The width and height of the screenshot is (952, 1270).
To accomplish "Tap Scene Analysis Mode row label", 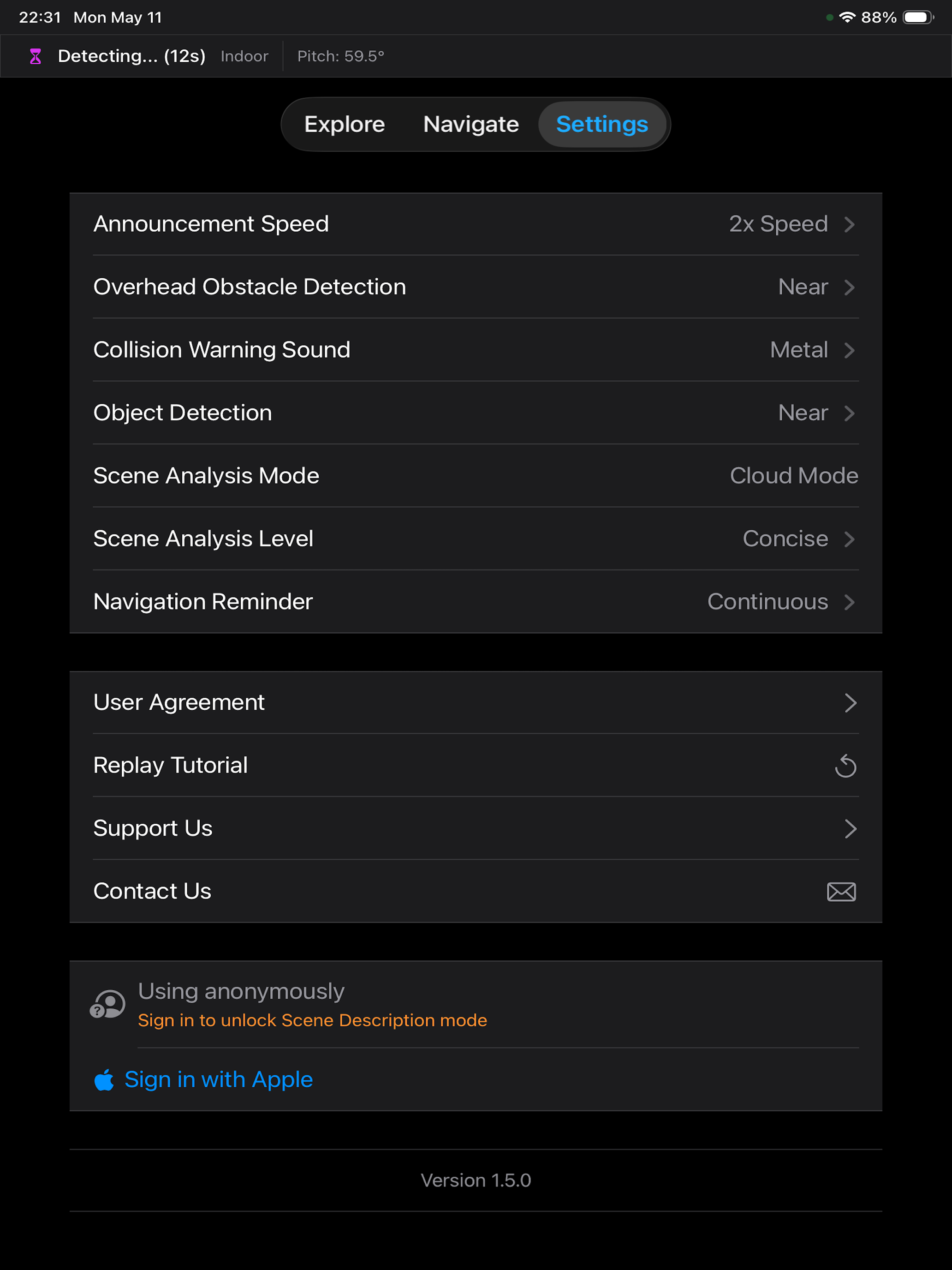I will coord(206,476).
